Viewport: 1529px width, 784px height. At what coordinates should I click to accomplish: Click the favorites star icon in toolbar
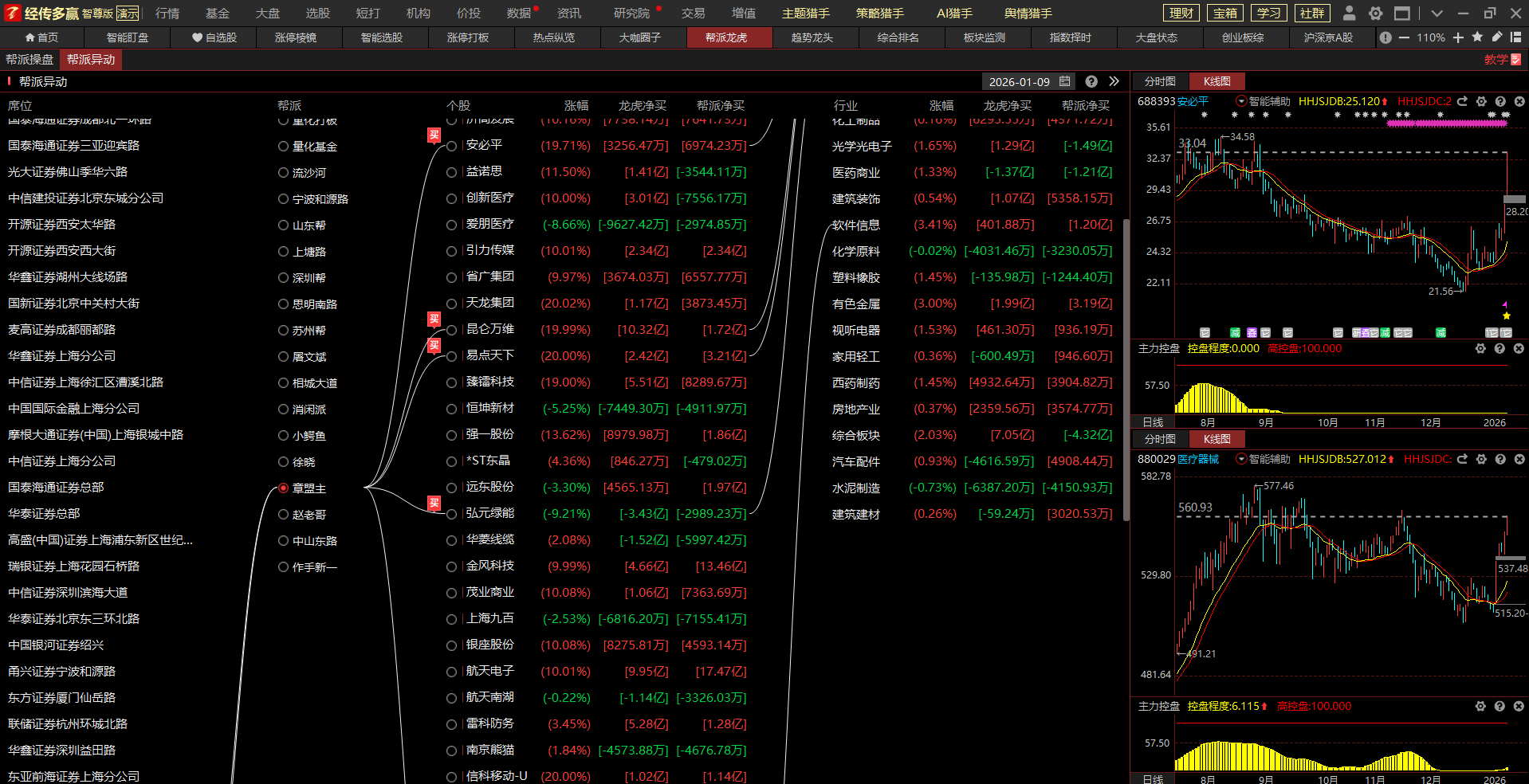tap(1477, 37)
